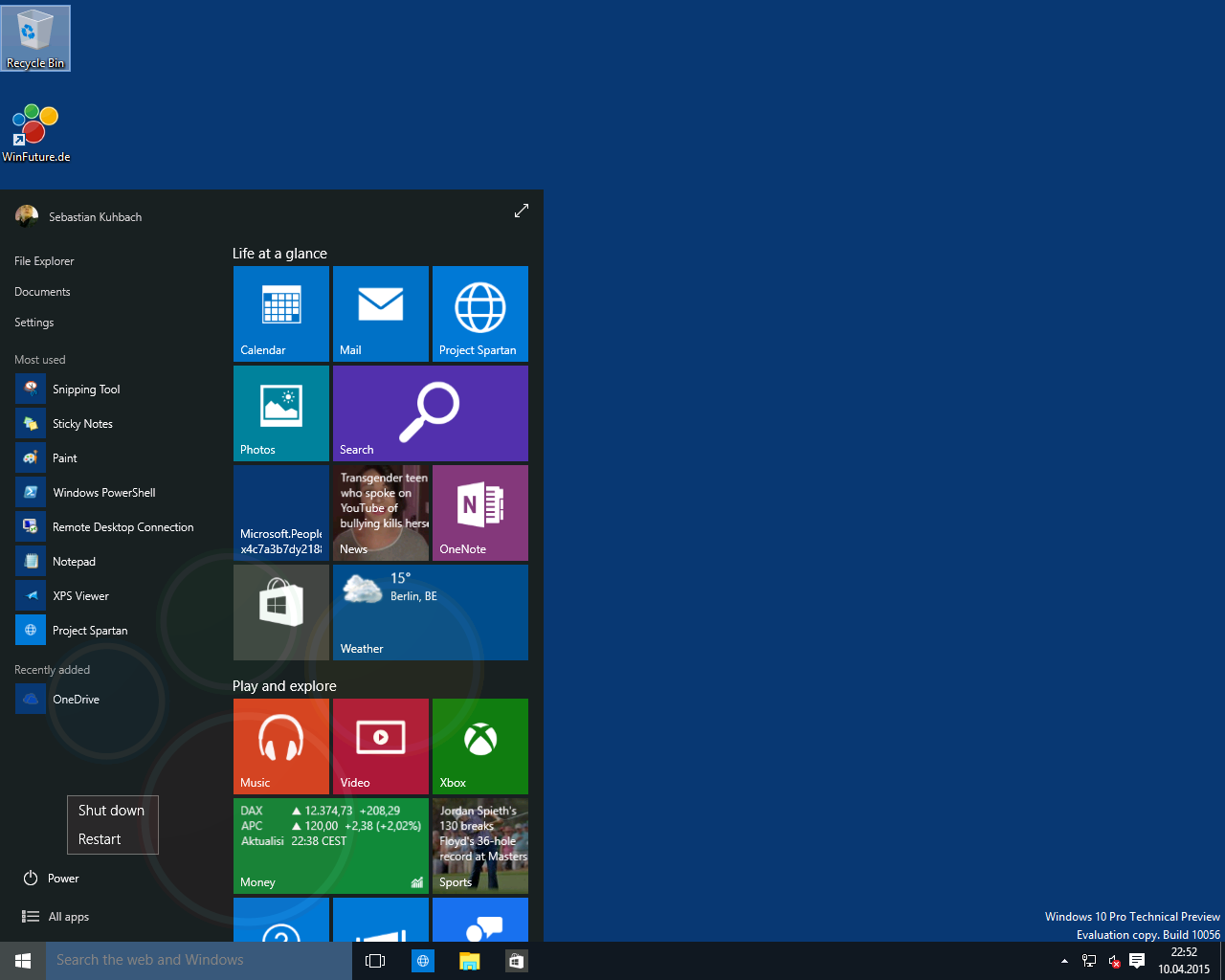This screenshot has height=980, width=1225.
Task: Open the Video tile
Action: 381,746
